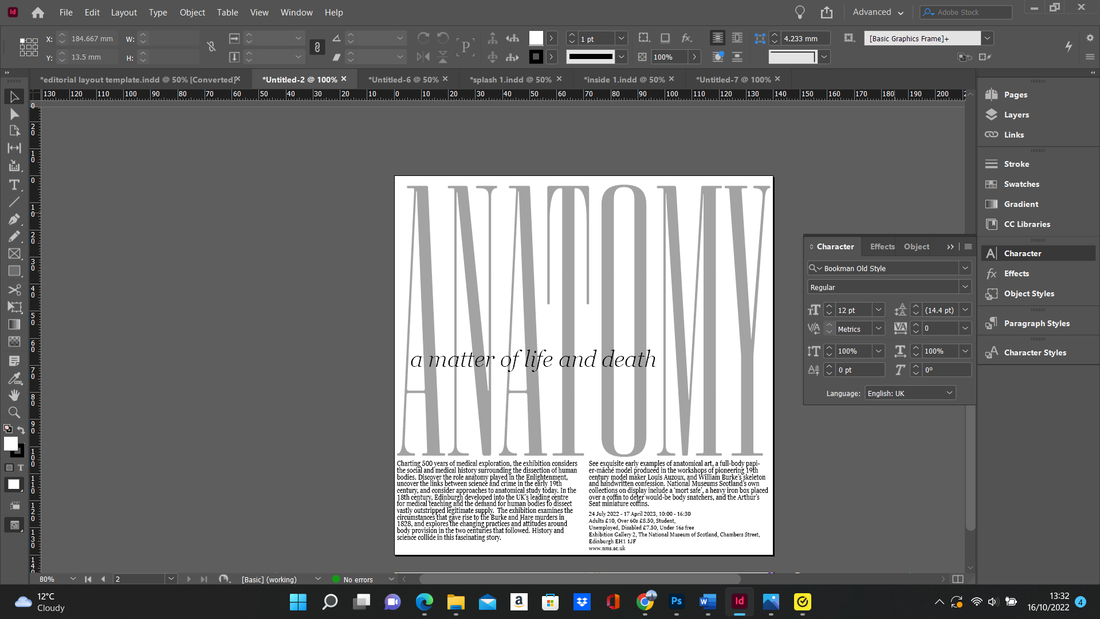Choose the Page tool

[x=14, y=131]
